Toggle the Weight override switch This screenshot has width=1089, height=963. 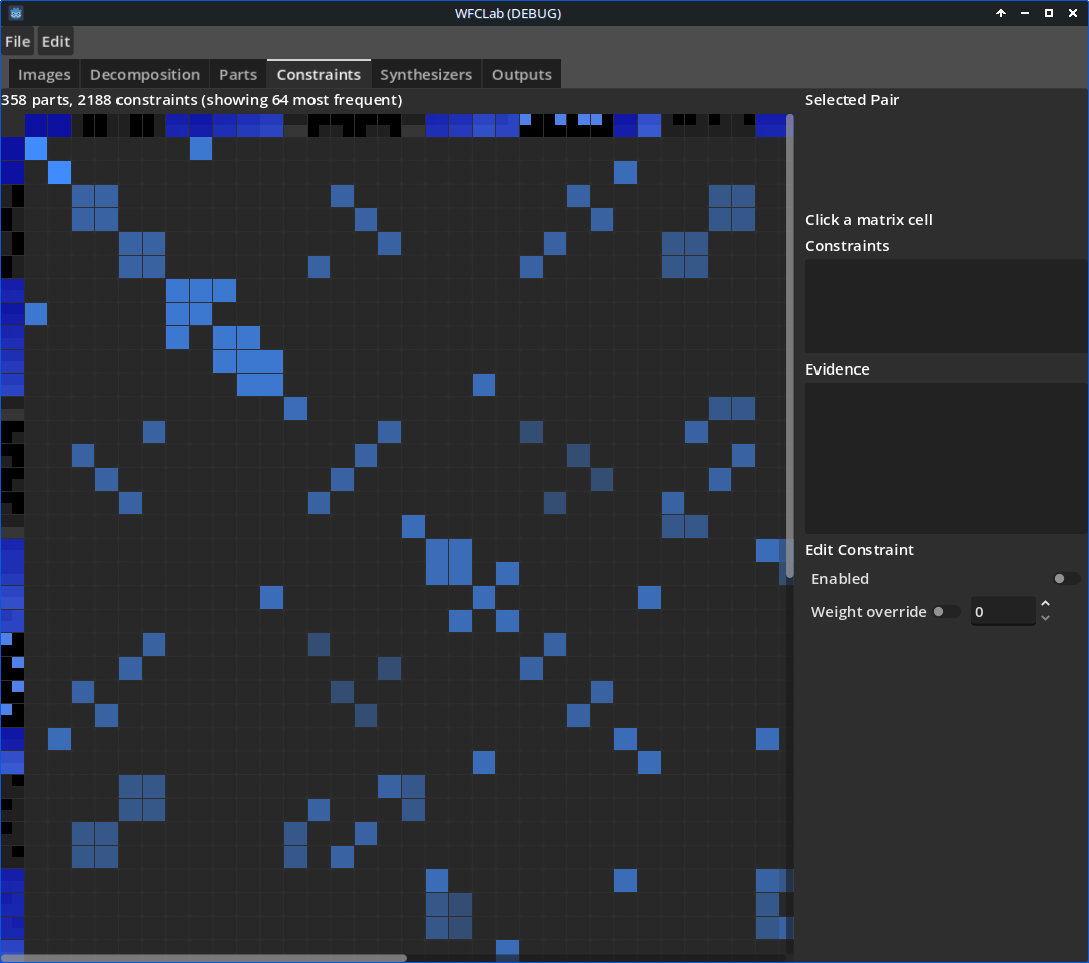(x=946, y=612)
